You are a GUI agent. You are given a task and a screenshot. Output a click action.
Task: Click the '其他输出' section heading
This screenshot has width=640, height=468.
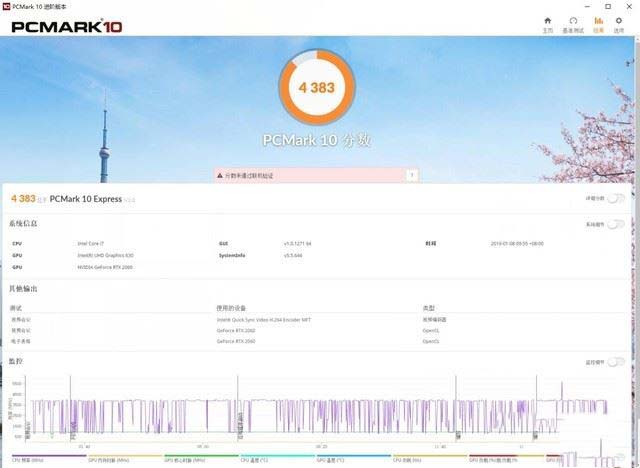pyautogui.click(x=23, y=288)
